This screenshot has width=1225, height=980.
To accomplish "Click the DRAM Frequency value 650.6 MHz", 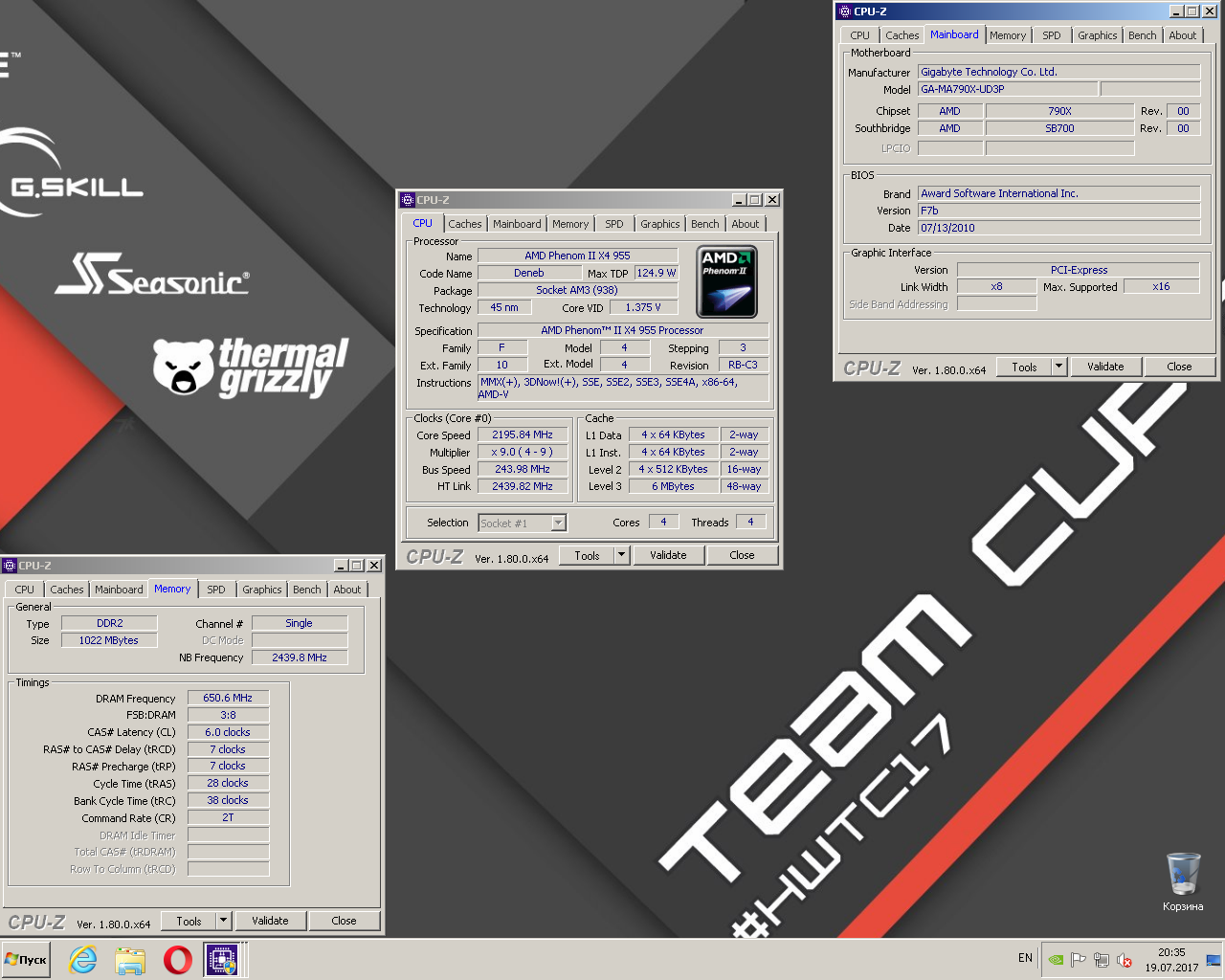I will click(x=228, y=698).
